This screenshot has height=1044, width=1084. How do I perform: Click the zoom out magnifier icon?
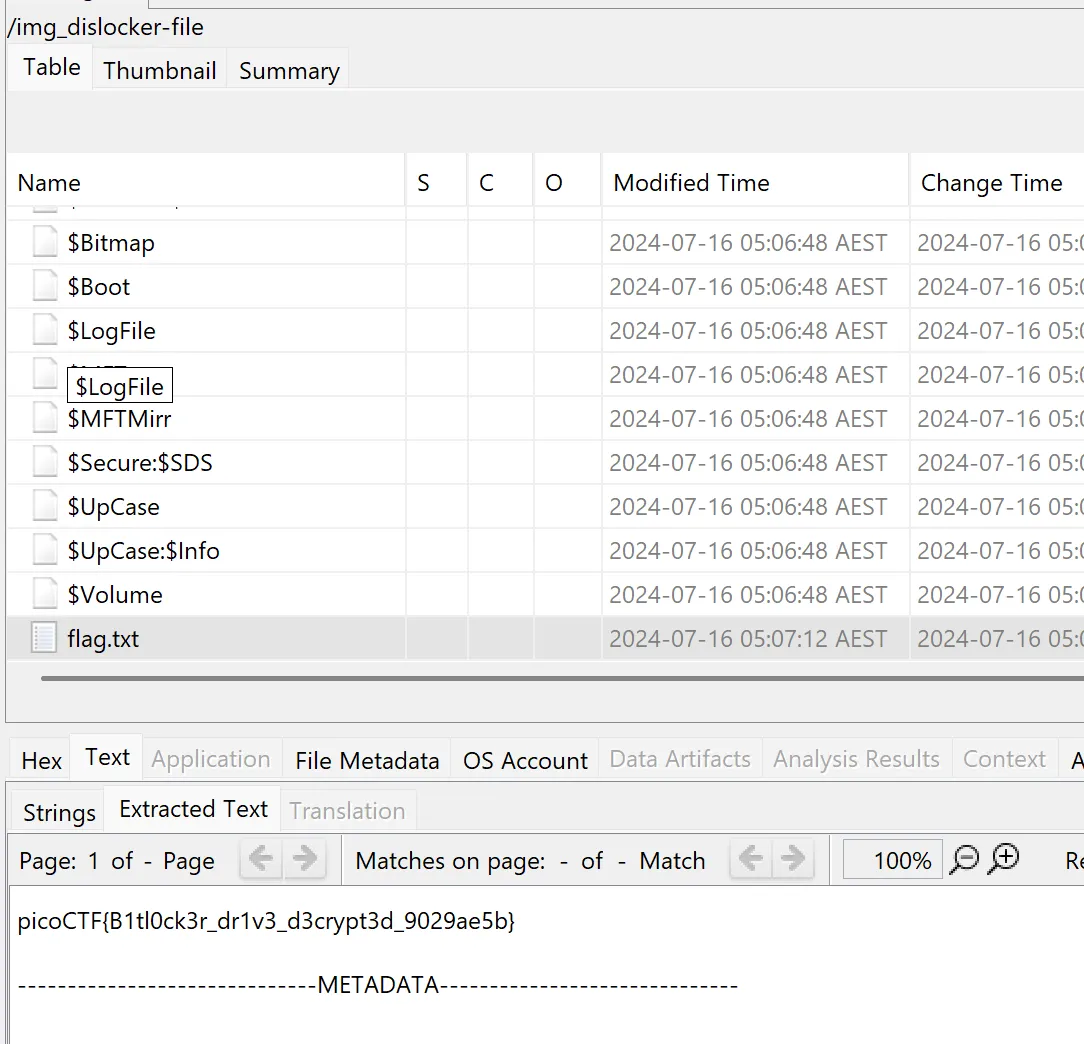[x=965, y=860]
